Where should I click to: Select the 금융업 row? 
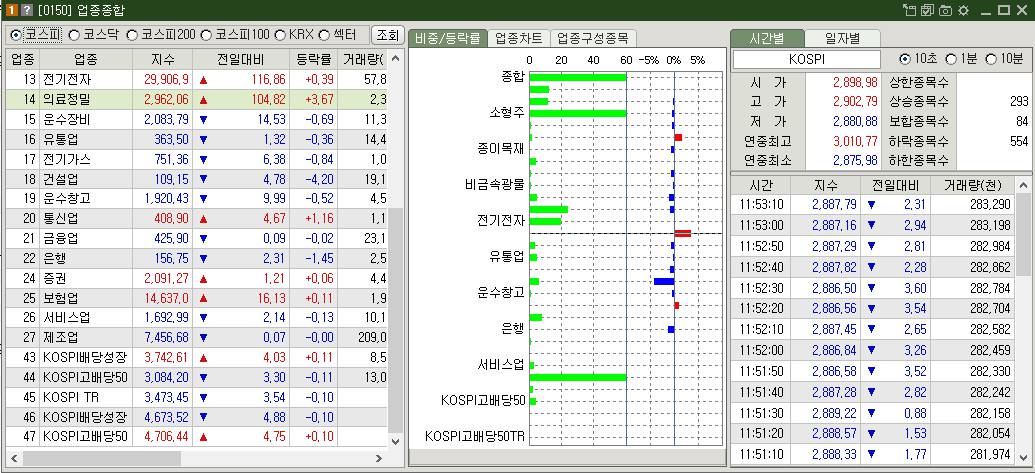pos(197,238)
